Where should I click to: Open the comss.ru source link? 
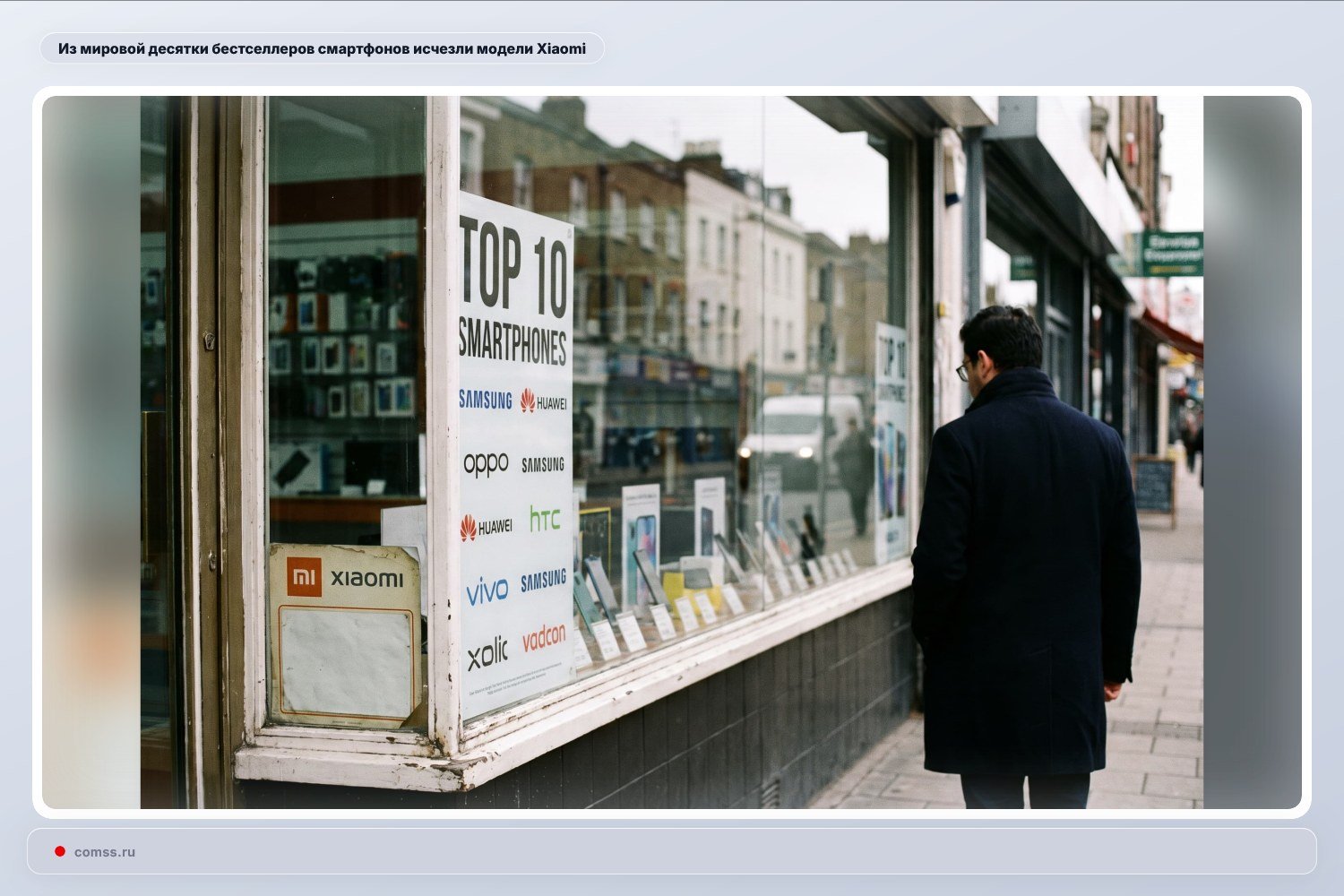[105, 852]
